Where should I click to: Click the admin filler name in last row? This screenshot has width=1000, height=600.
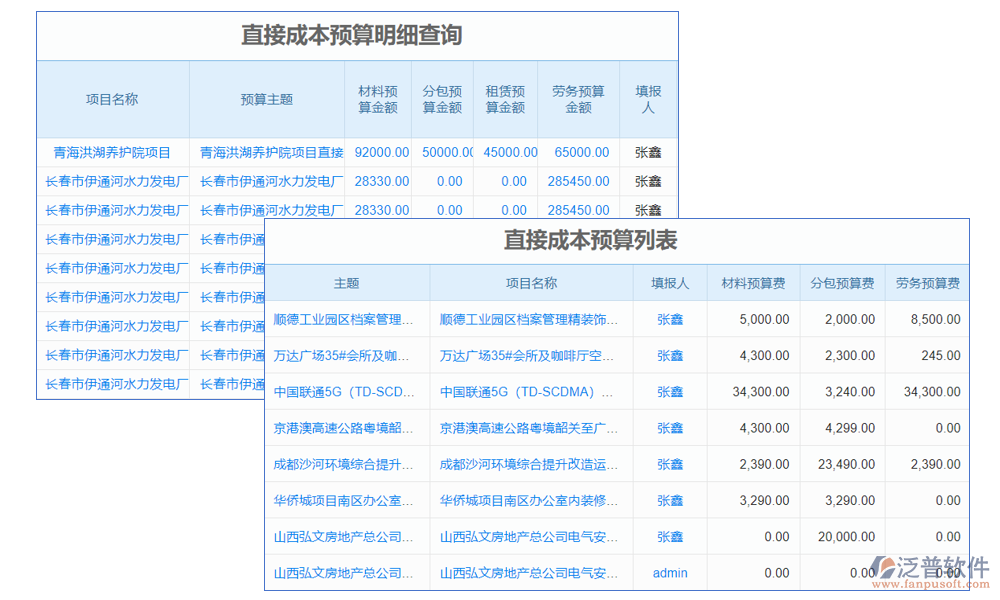coord(669,573)
